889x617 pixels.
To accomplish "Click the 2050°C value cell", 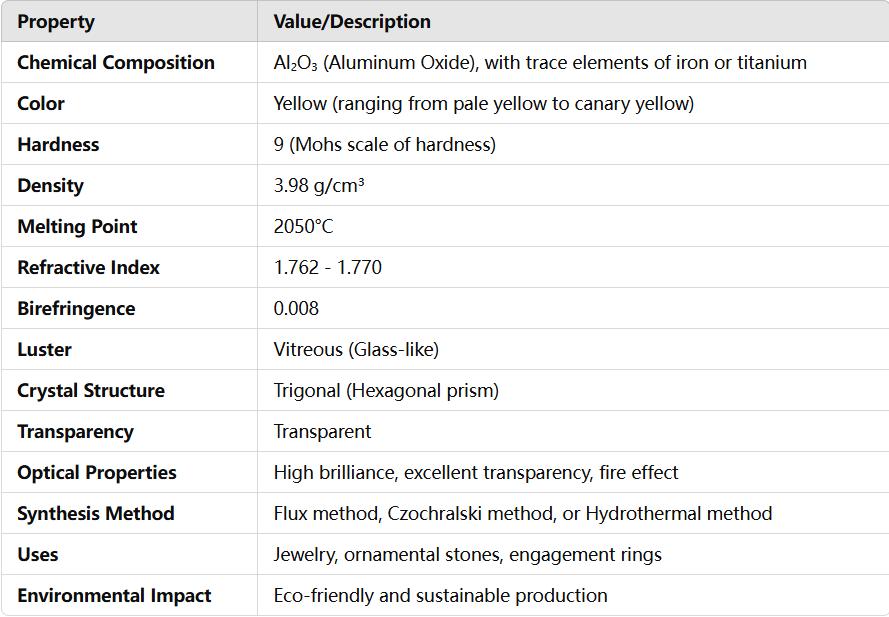I will pyautogui.click(x=303, y=226).
